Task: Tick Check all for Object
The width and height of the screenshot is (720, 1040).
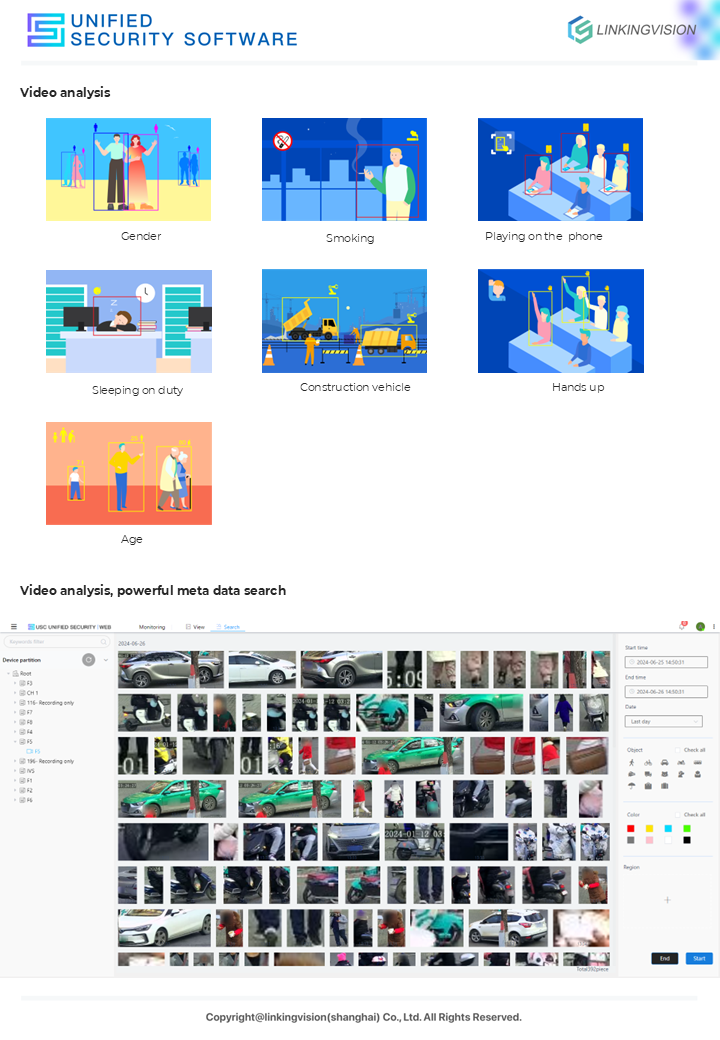Action: click(x=678, y=749)
